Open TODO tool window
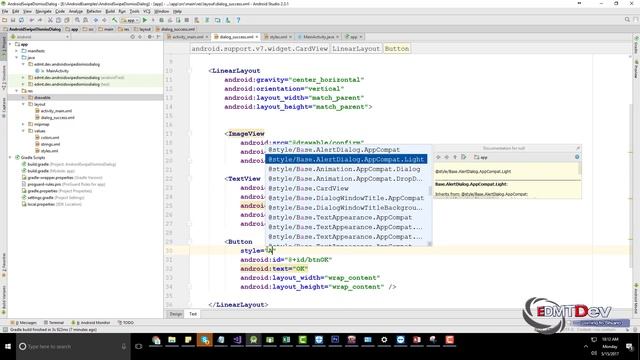The height and width of the screenshot is (360, 640). pyautogui.click(x=126, y=323)
